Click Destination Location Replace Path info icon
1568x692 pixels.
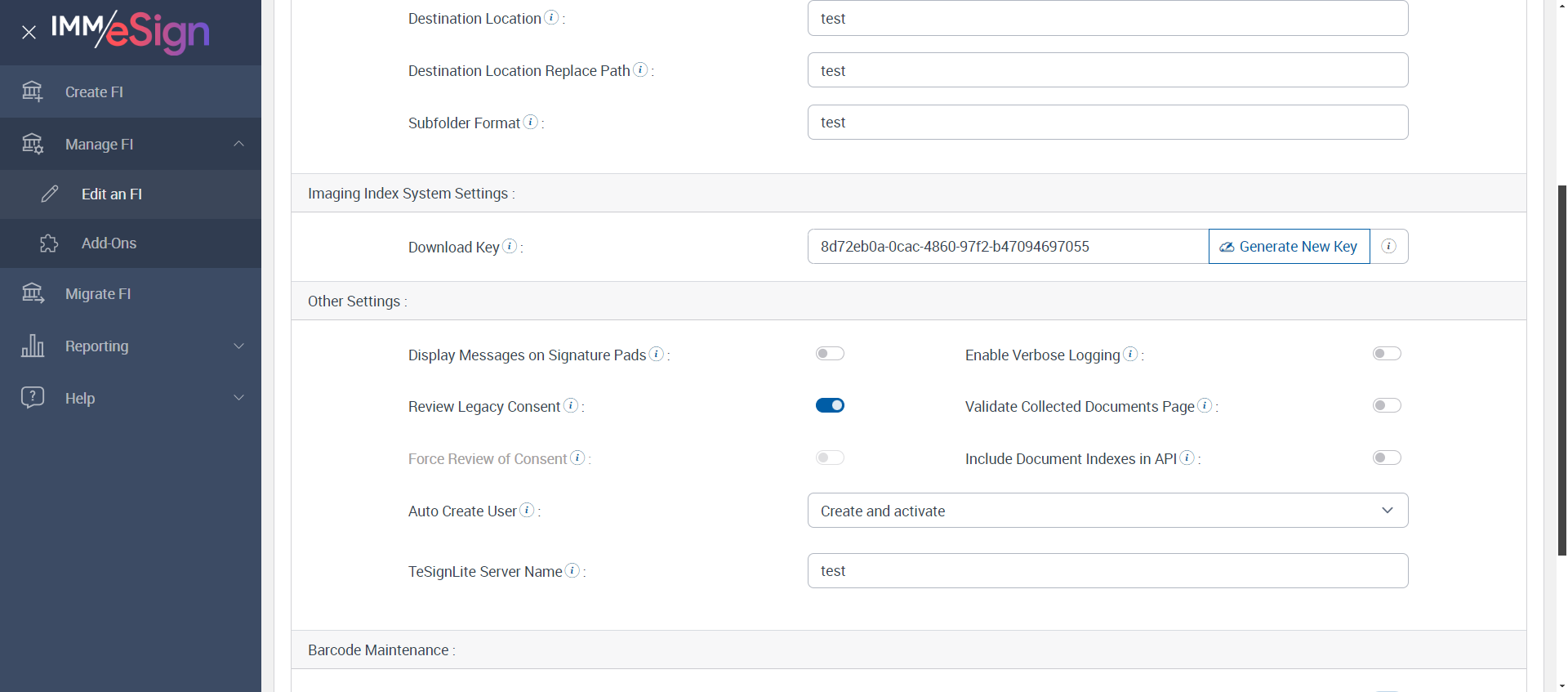pos(641,69)
